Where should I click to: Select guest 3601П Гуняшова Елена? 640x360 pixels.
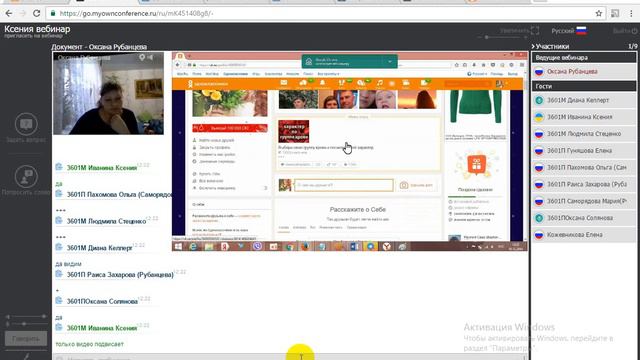584,151
